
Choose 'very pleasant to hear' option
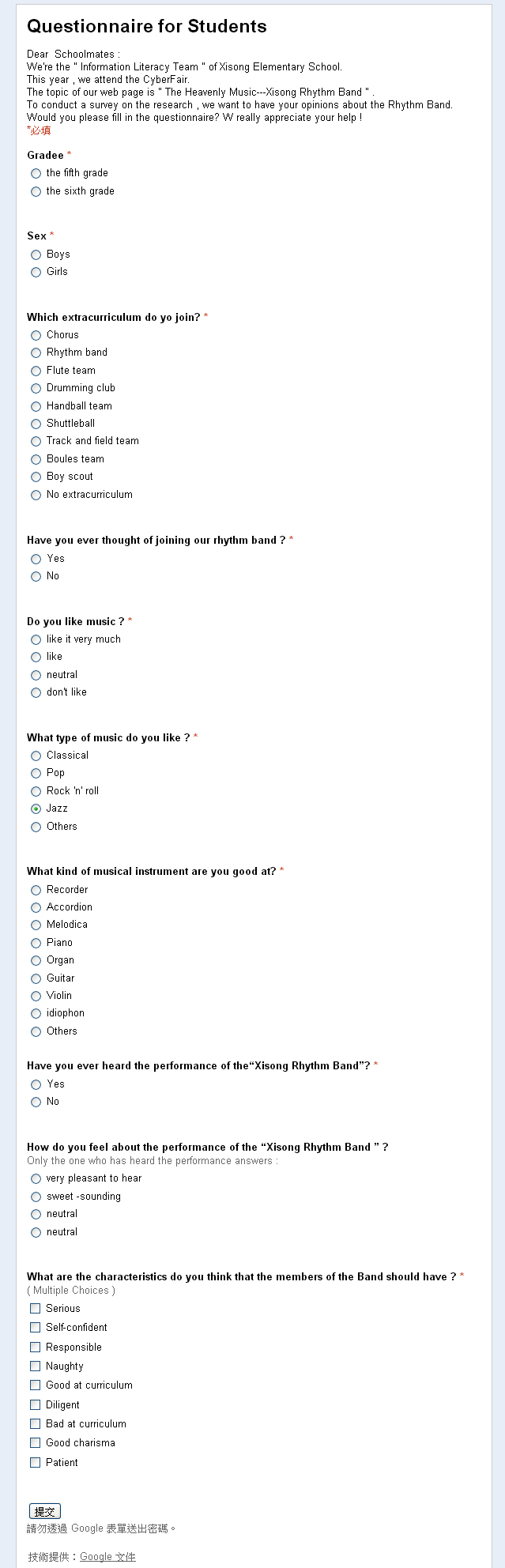coord(36,1178)
